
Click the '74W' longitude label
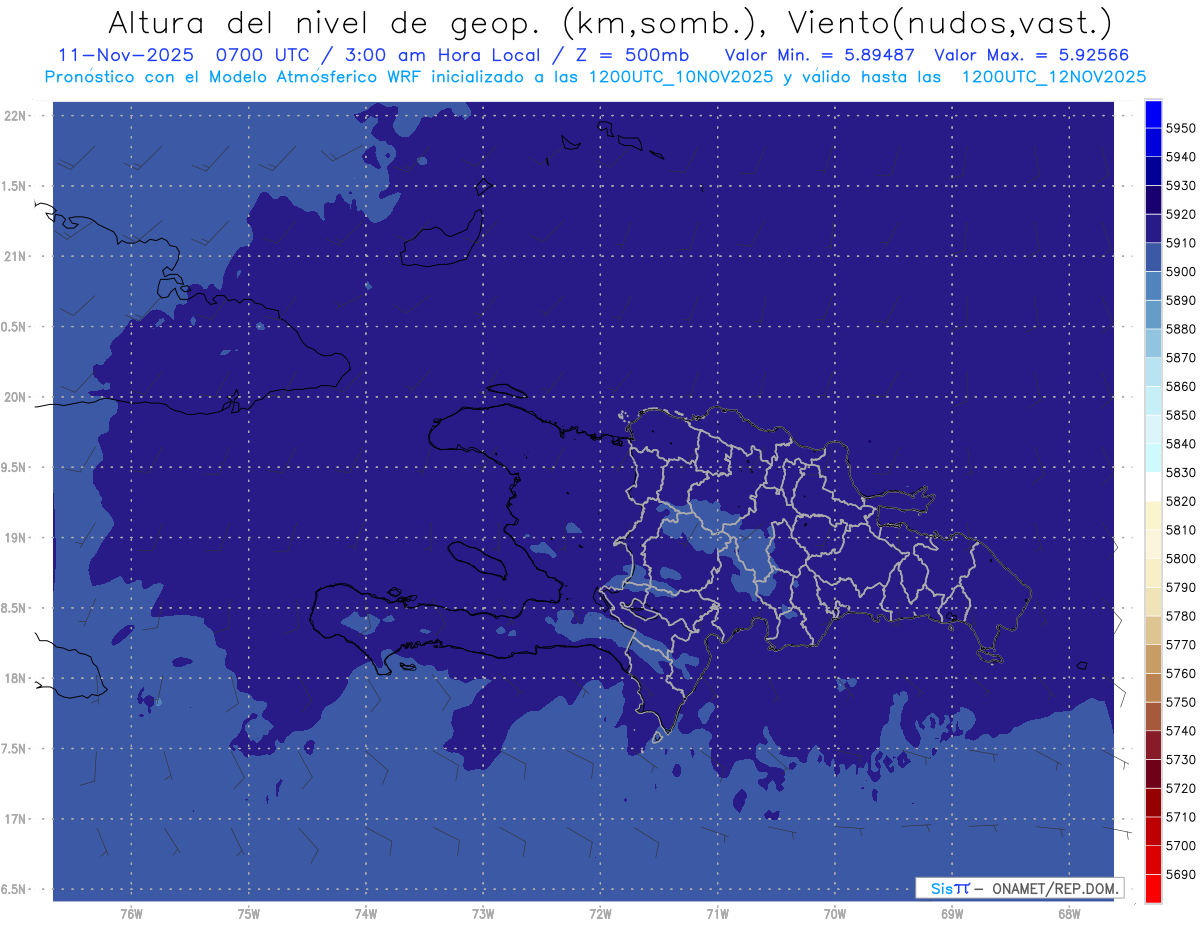click(366, 913)
